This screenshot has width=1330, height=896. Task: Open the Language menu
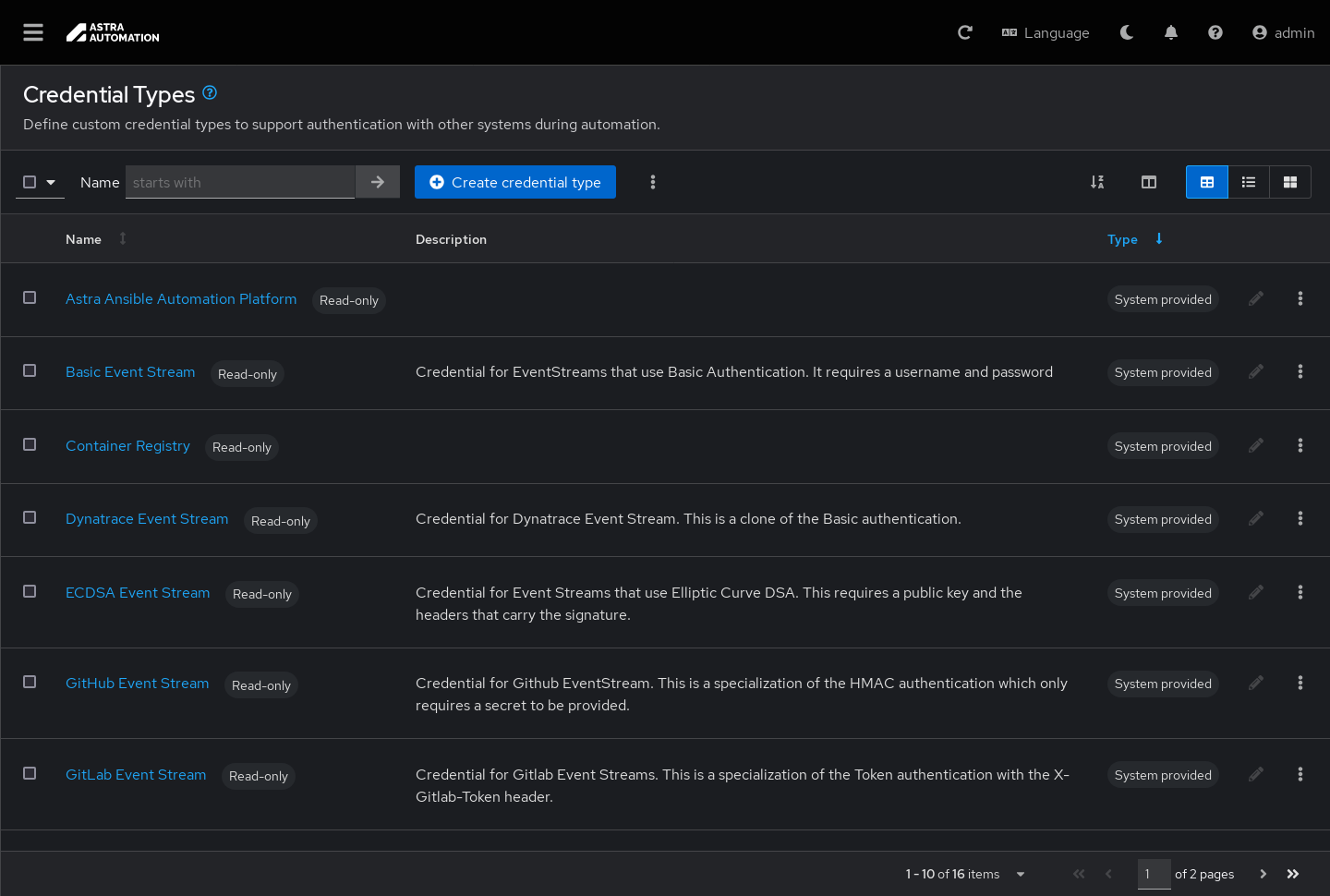pos(1046,32)
